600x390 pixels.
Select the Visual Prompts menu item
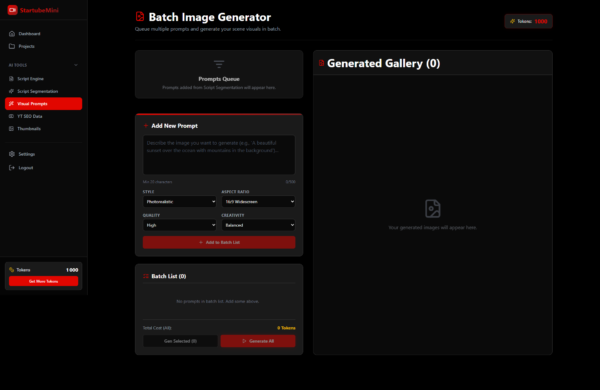(x=44, y=104)
